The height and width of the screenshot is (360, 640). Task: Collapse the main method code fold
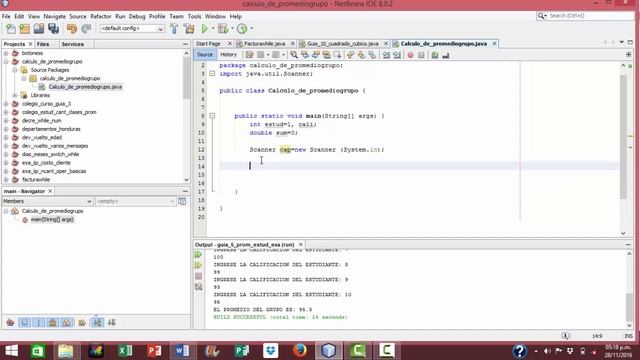[212, 116]
